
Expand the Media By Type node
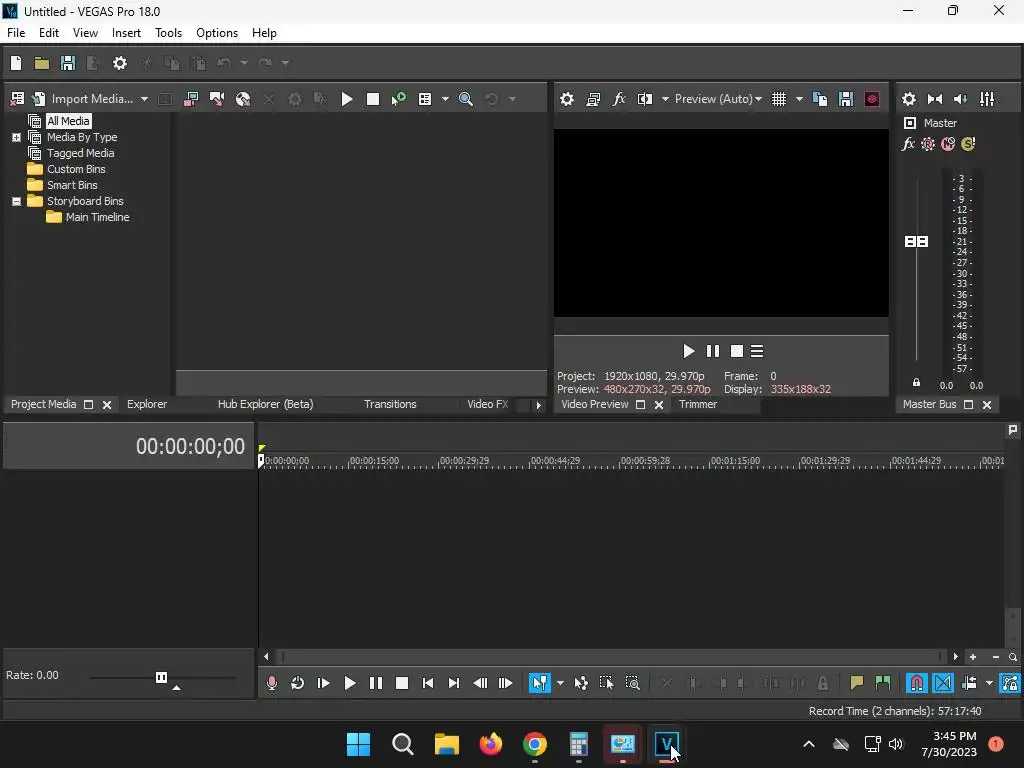16,137
